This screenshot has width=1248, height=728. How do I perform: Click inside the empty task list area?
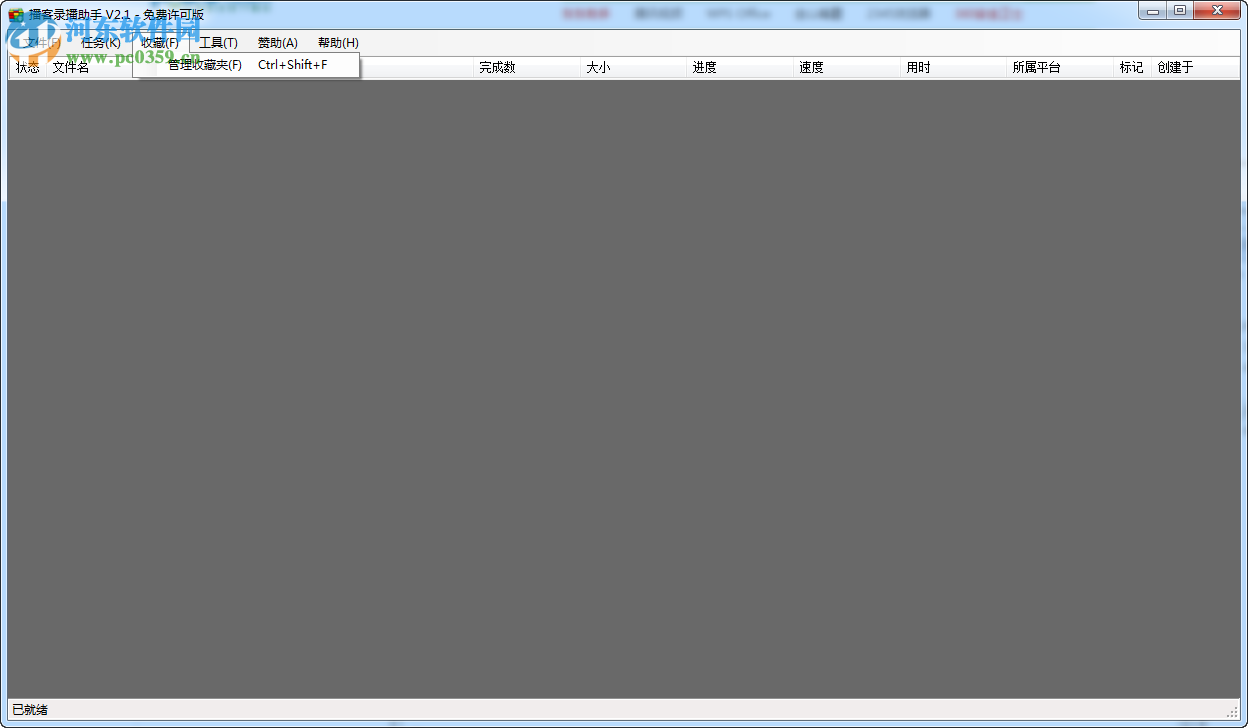point(620,400)
